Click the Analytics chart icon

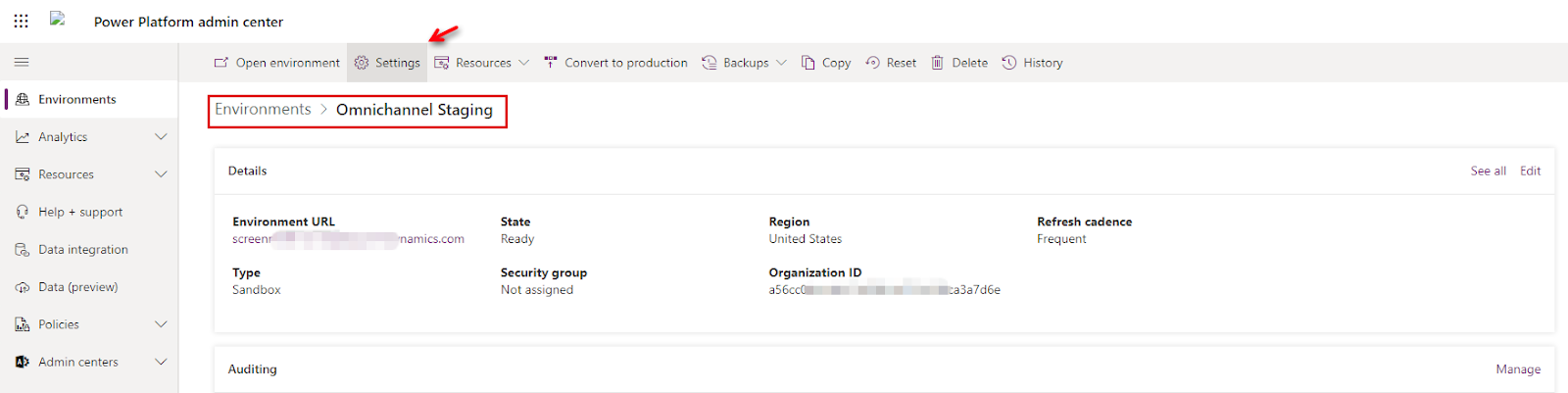pyautogui.click(x=23, y=137)
